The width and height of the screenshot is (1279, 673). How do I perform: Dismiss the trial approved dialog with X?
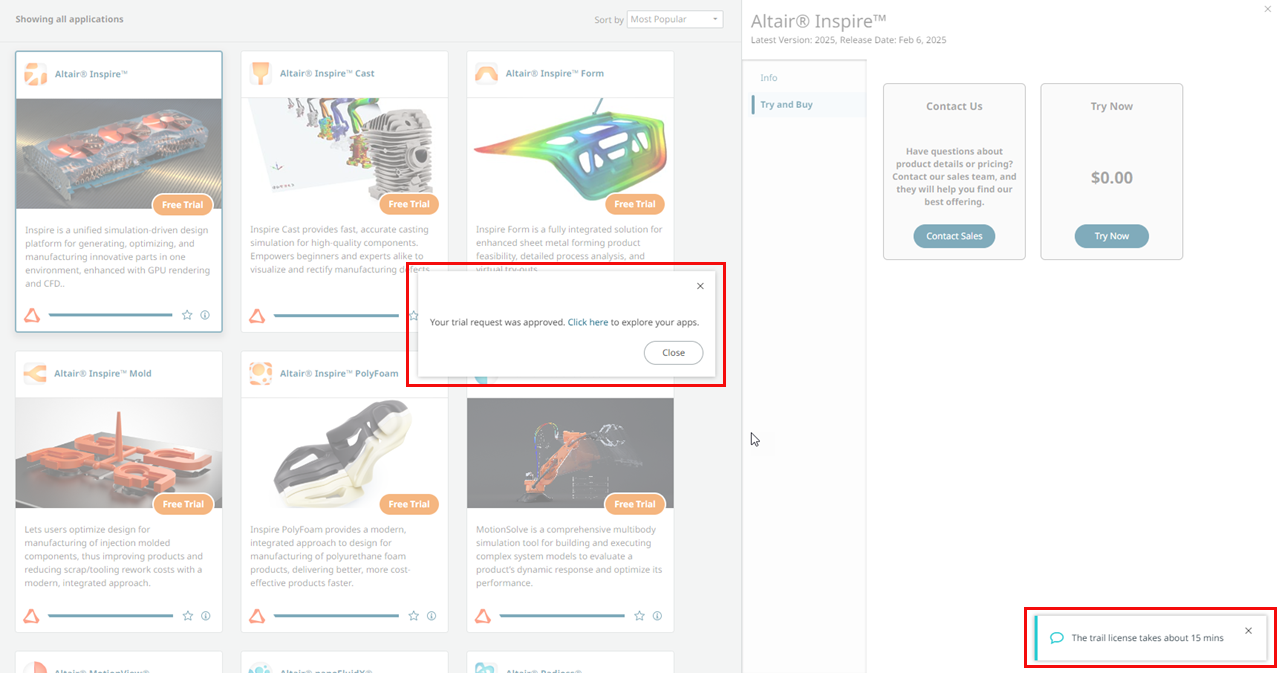(x=700, y=286)
